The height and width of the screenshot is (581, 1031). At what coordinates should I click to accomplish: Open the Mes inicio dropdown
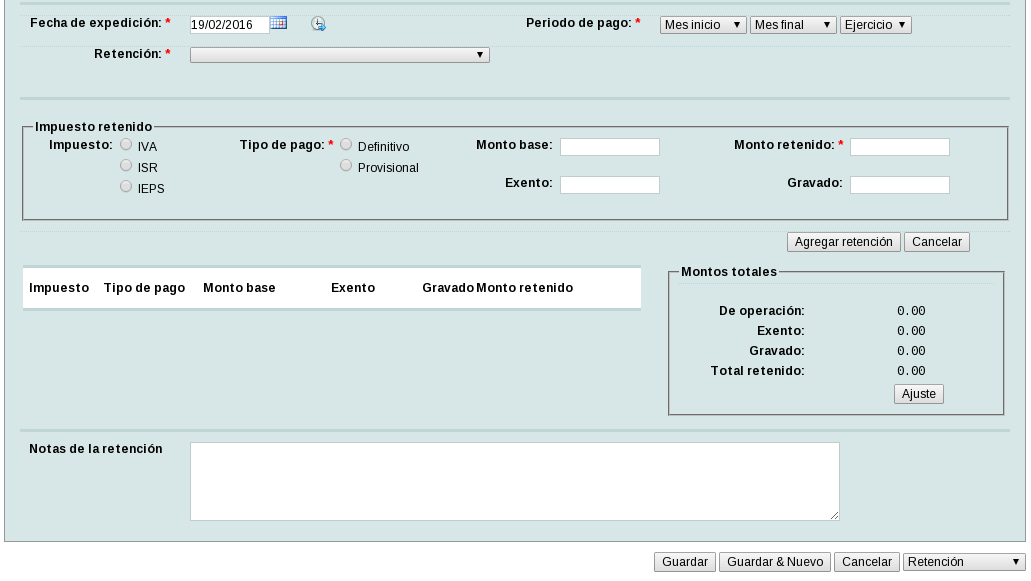pos(703,25)
